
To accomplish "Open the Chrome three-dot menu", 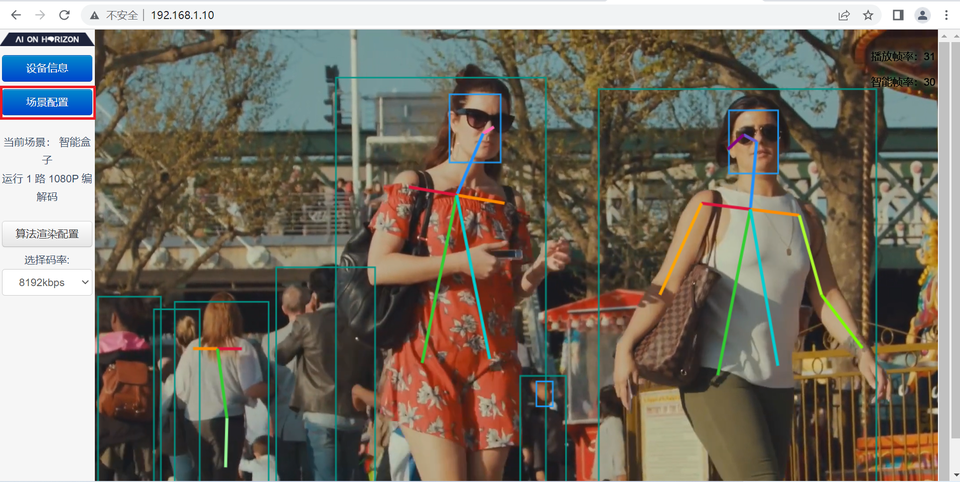I will (947, 15).
